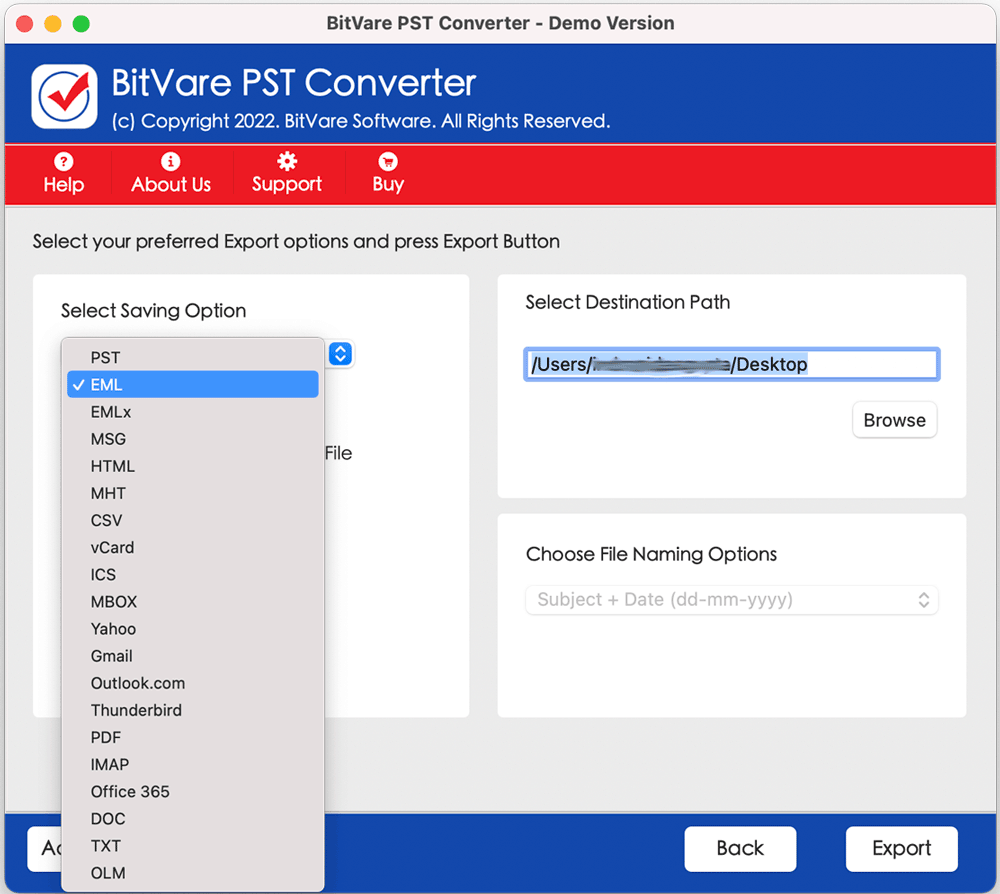This screenshot has width=1000, height=894.
Task: Click the Buy cart icon
Action: tap(388, 162)
